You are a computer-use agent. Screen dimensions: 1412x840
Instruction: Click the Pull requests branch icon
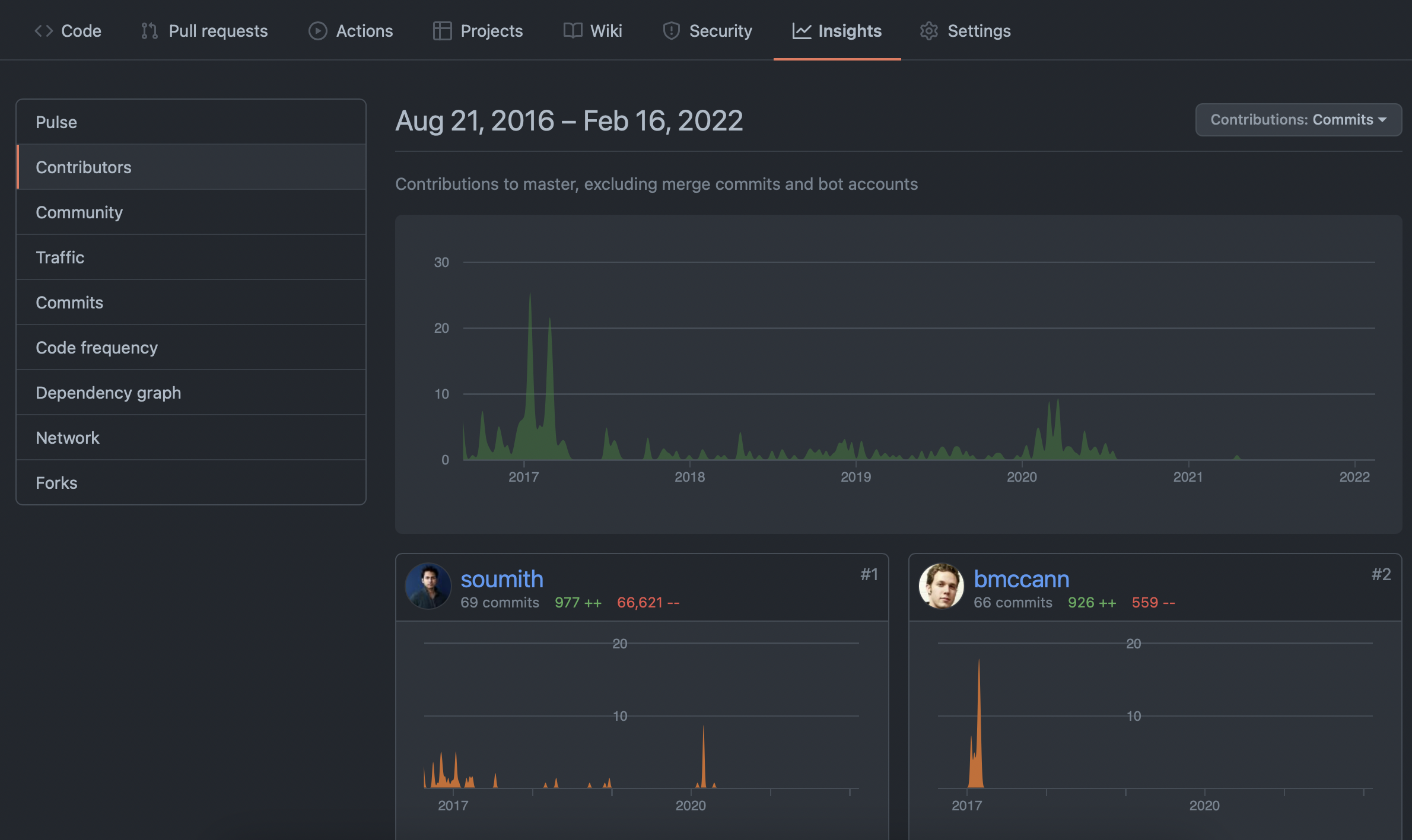[x=149, y=31]
